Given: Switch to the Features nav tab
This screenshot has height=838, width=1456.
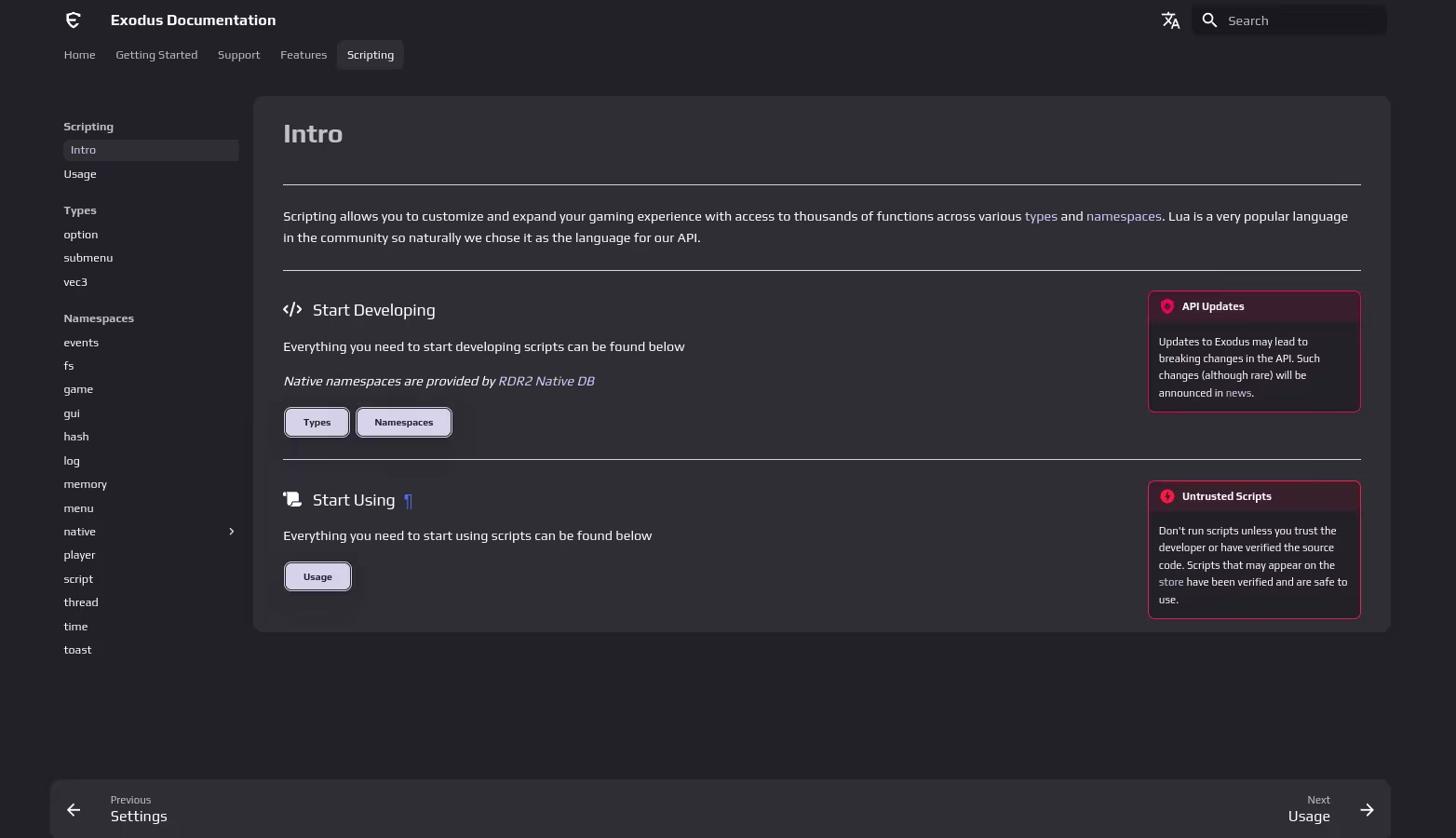Looking at the screenshot, I should [x=303, y=55].
